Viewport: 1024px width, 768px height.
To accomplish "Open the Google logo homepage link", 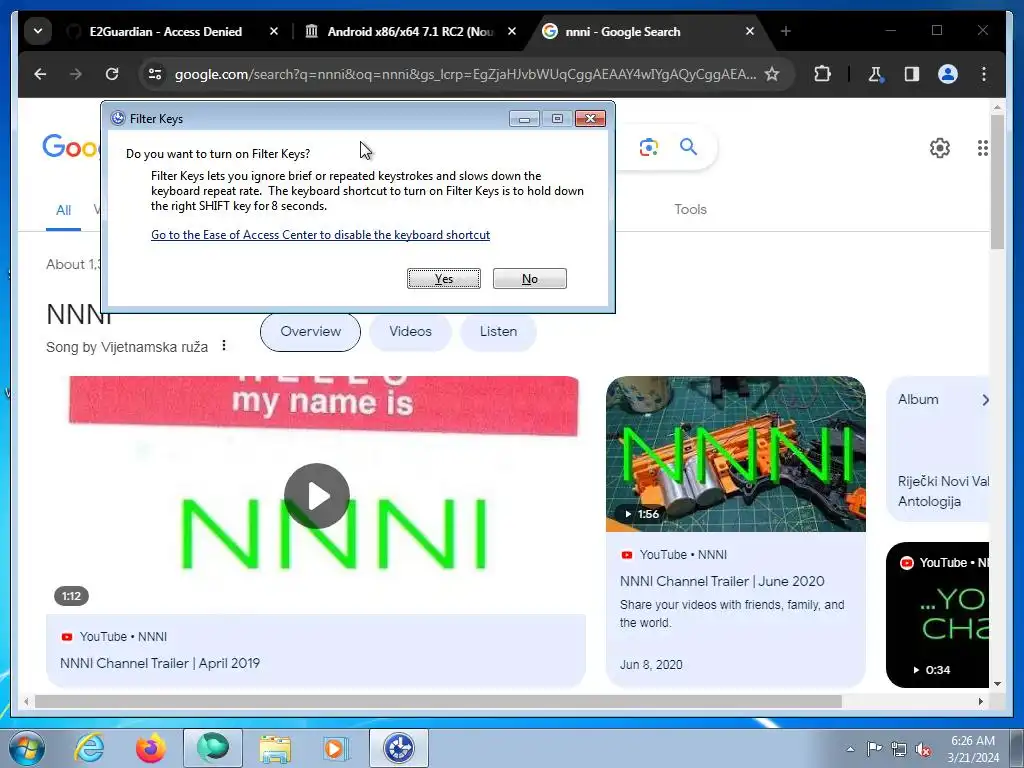I will point(71,147).
